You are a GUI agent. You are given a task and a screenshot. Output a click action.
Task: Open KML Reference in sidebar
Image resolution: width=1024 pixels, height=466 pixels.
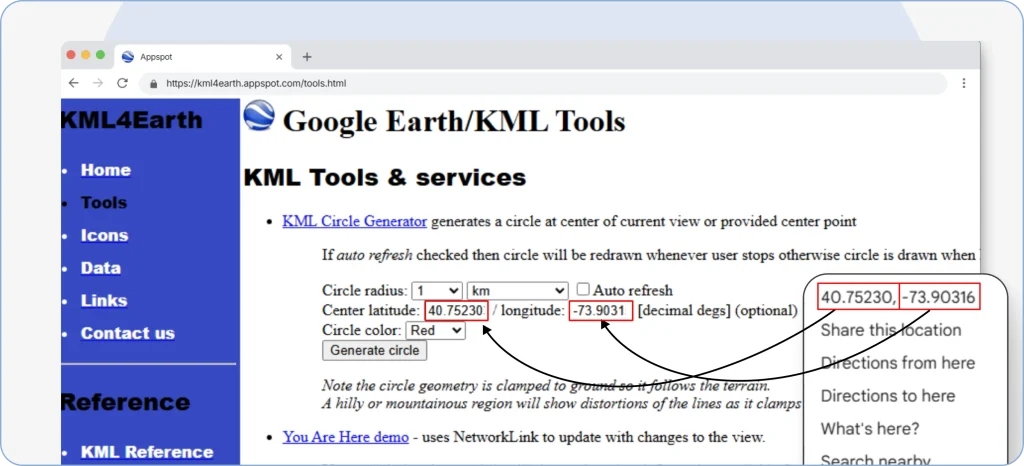point(147,452)
